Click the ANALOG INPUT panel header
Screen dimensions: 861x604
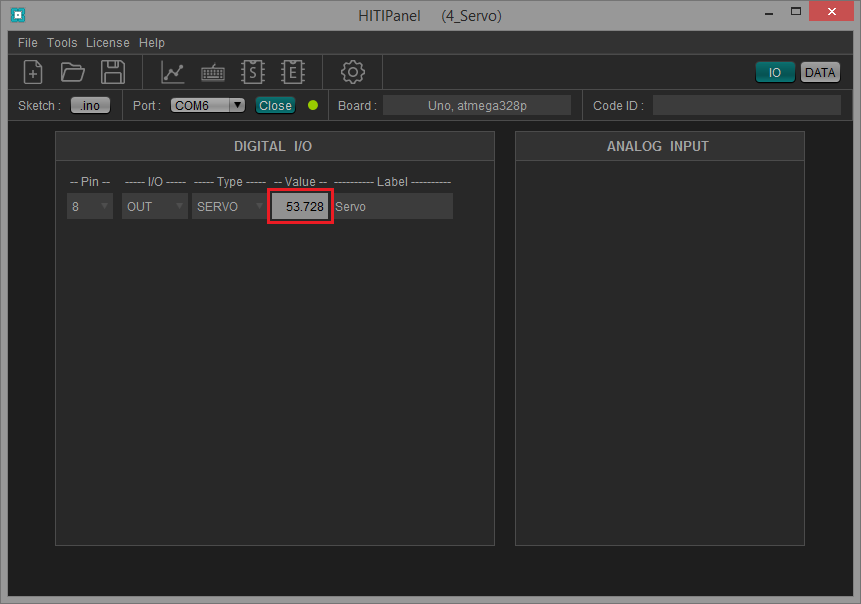click(x=659, y=146)
